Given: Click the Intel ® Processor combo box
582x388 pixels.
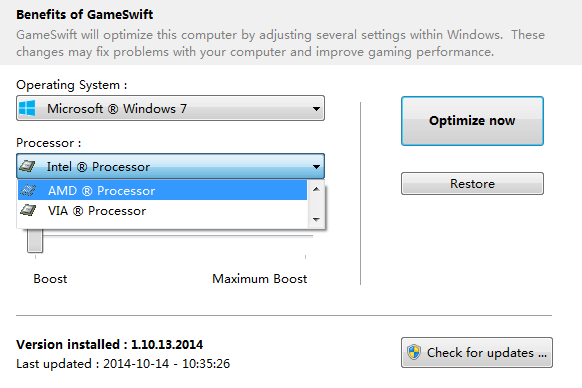Looking at the screenshot, I should click(170, 166).
